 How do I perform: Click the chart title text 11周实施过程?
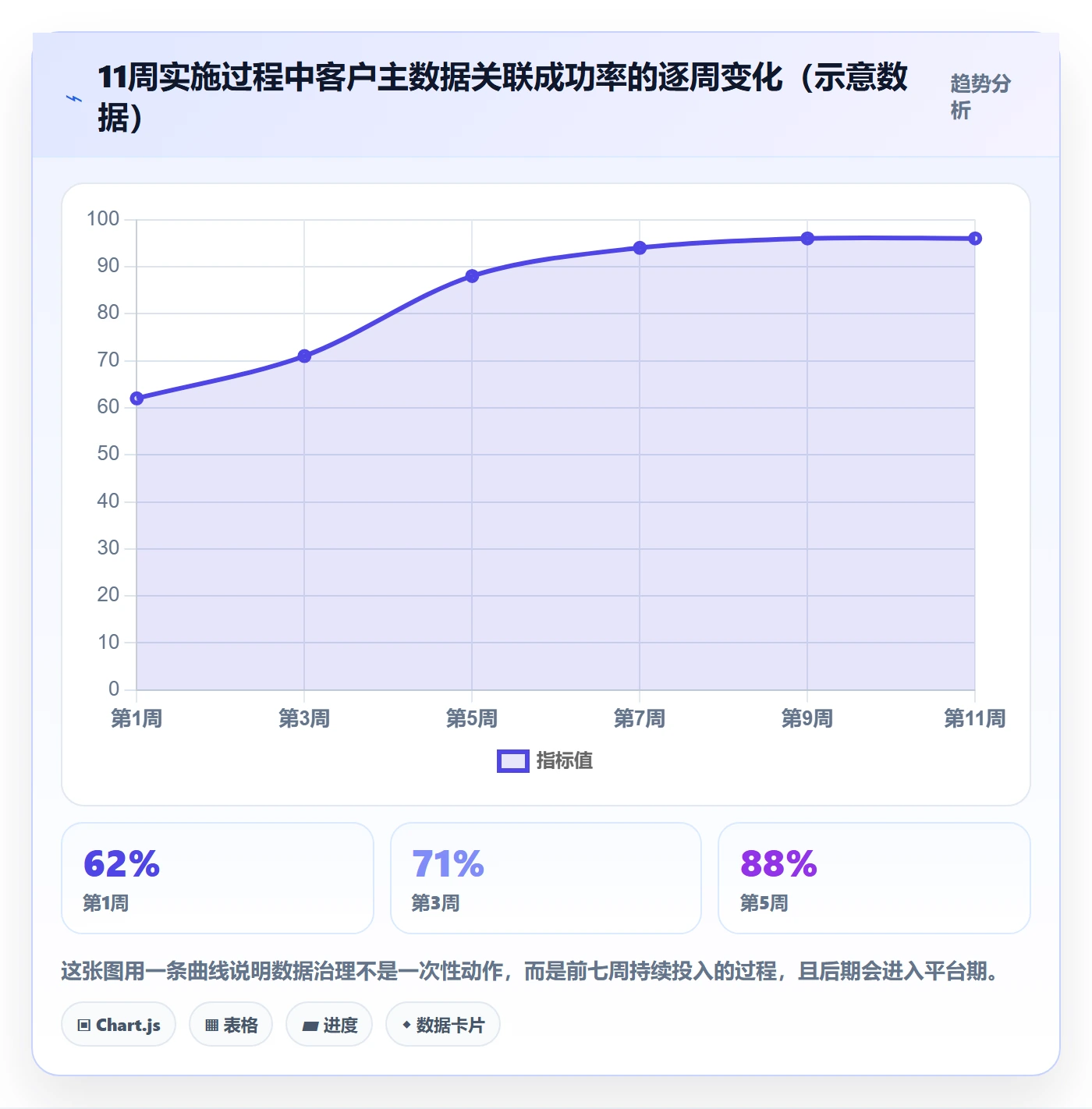click(x=502, y=97)
